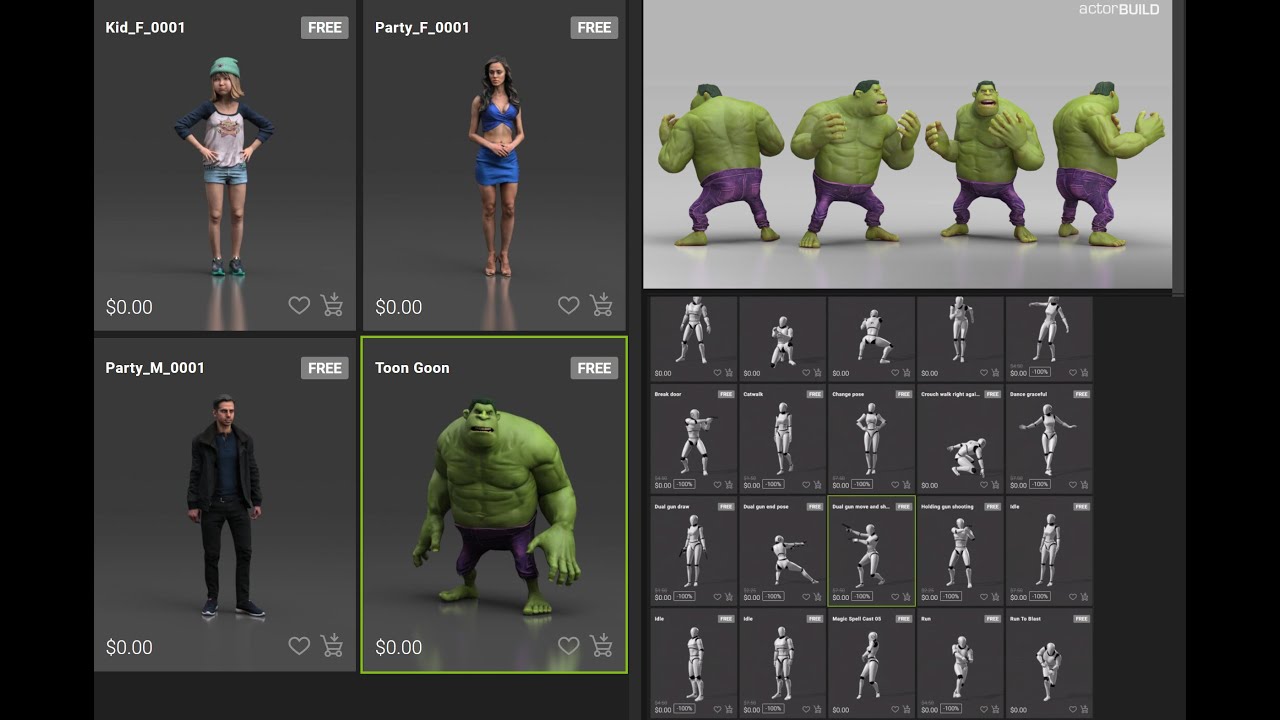Viewport: 1280px width, 720px height.
Task: Click FREE badge on Party_F_0001 card
Action: click(x=594, y=28)
